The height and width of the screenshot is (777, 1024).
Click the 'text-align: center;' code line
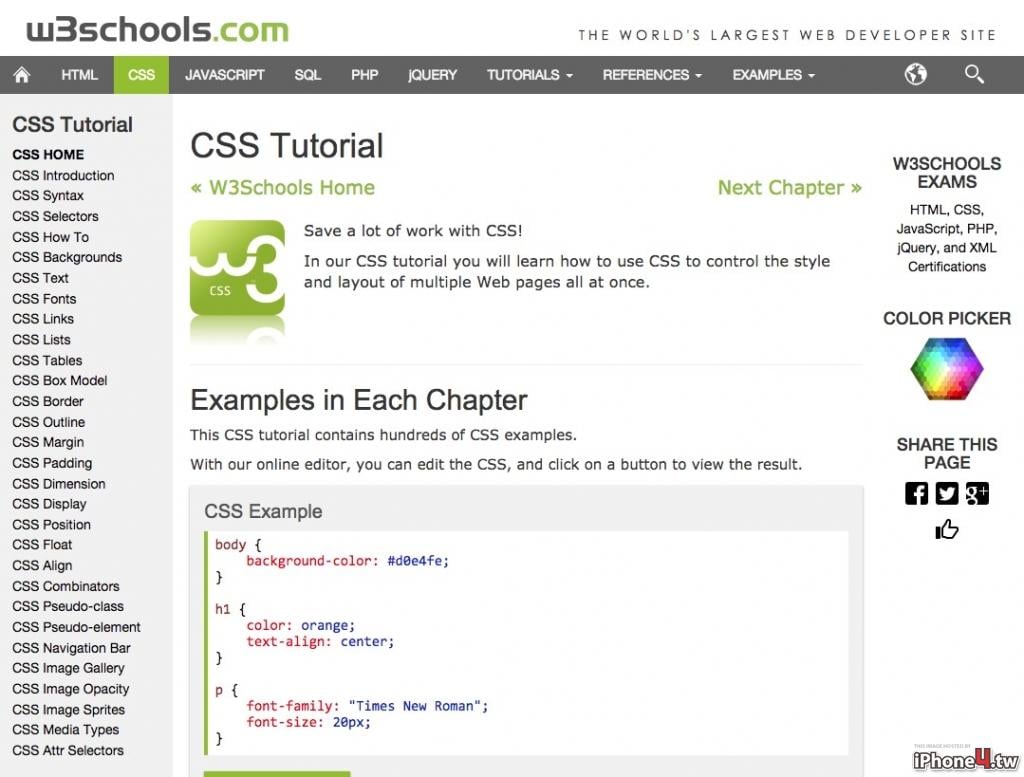coord(320,642)
